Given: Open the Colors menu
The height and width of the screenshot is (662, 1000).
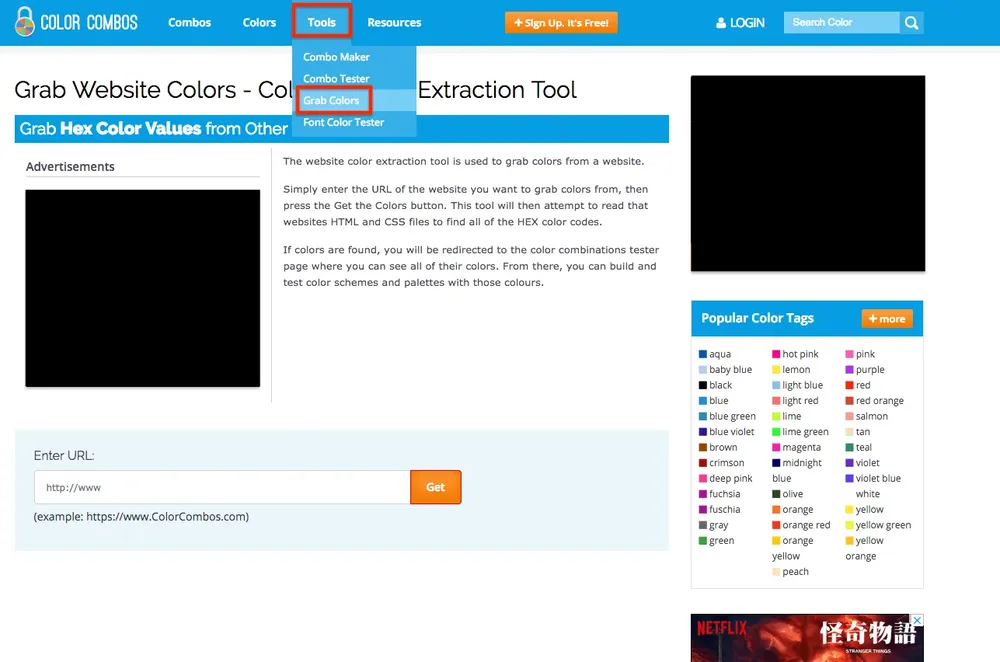Looking at the screenshot, I should pos(259,22).
